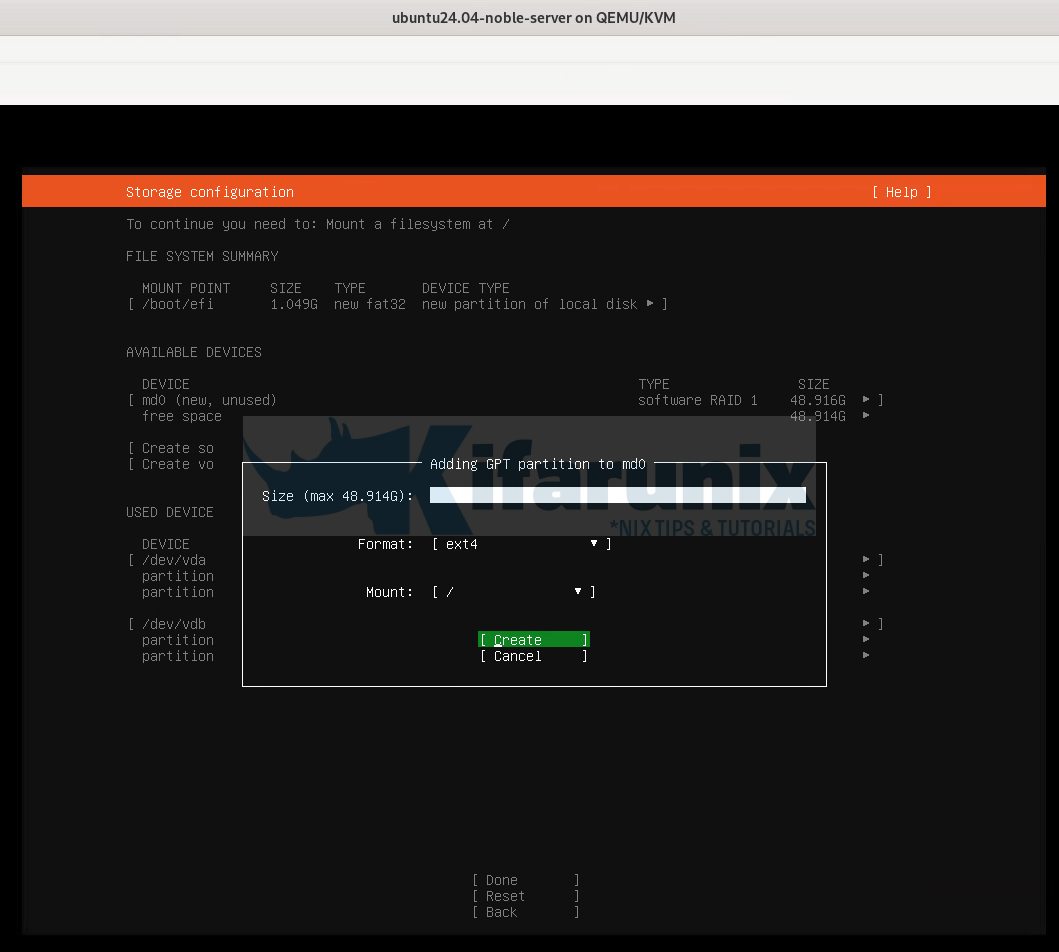Expand /dev/vda device row arrow
1059x952 pixels.
[866, 559]
